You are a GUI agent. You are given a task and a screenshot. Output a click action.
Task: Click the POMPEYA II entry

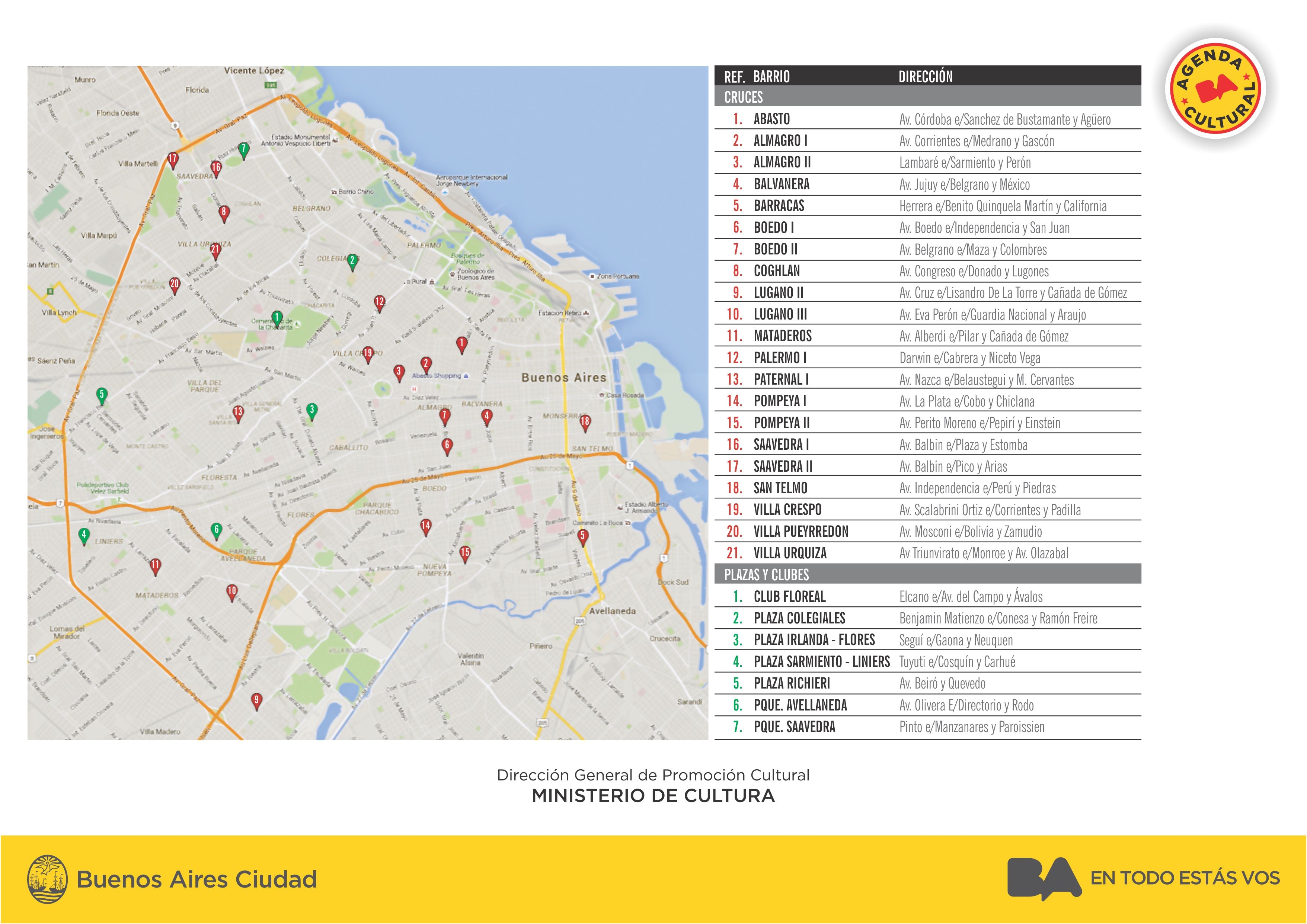point(928,423)
